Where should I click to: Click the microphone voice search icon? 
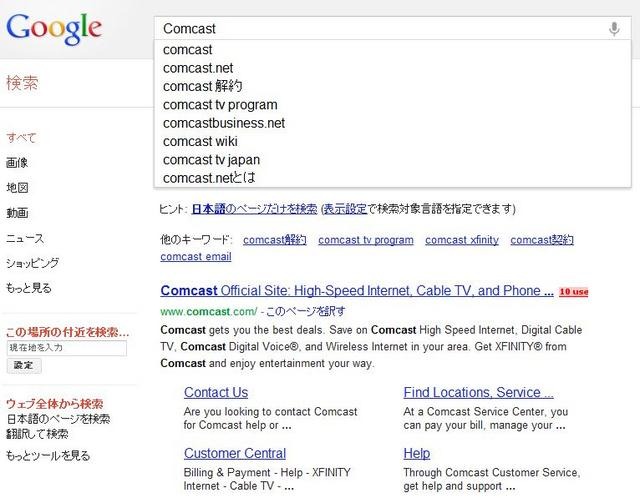[x=614, y=29]
